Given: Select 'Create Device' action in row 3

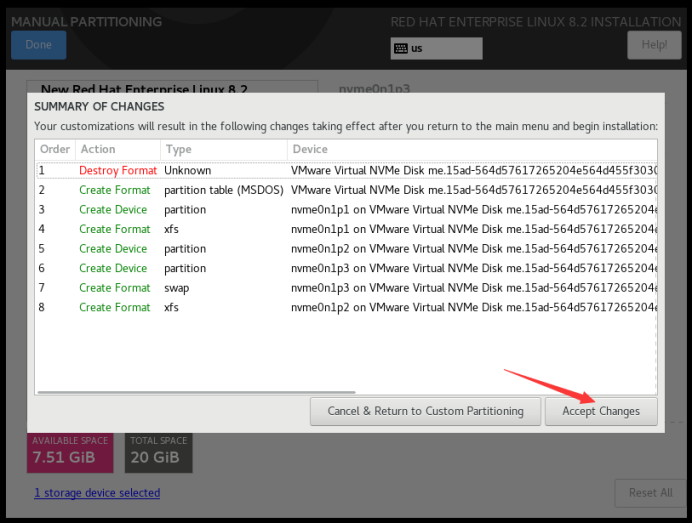Looking at the screenshot, I should [113, 210].
